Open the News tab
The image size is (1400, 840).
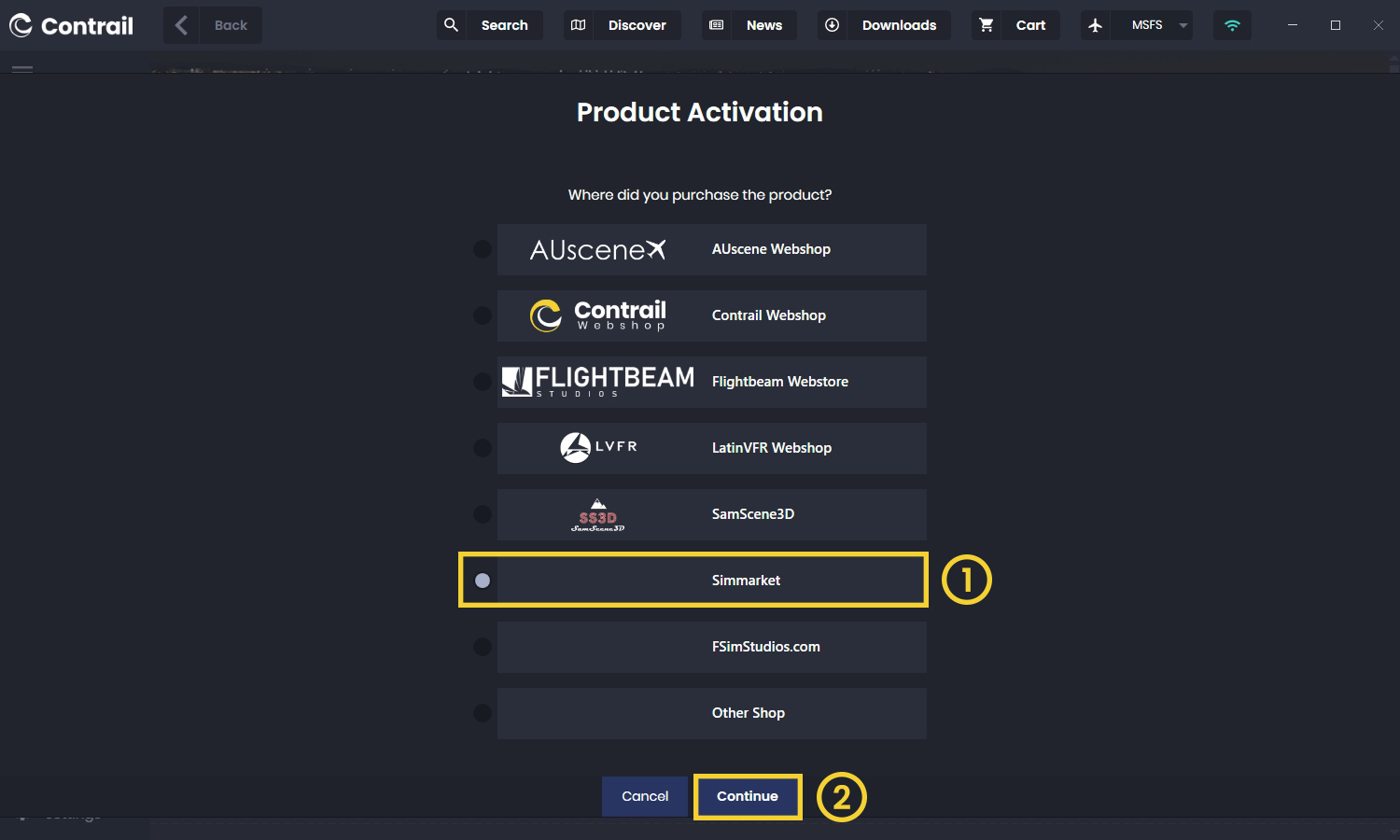763,25
